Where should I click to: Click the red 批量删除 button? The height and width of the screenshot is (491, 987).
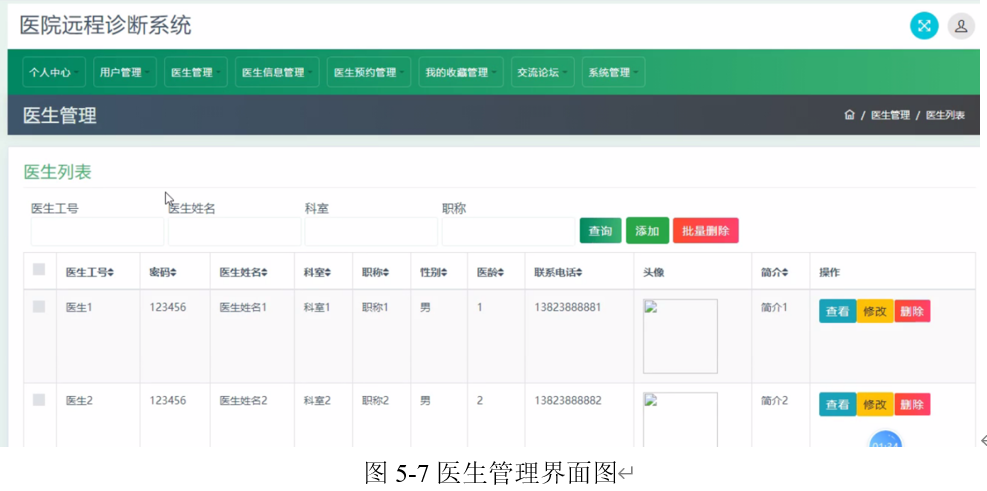pyautogui.click(x=706, y=231)
